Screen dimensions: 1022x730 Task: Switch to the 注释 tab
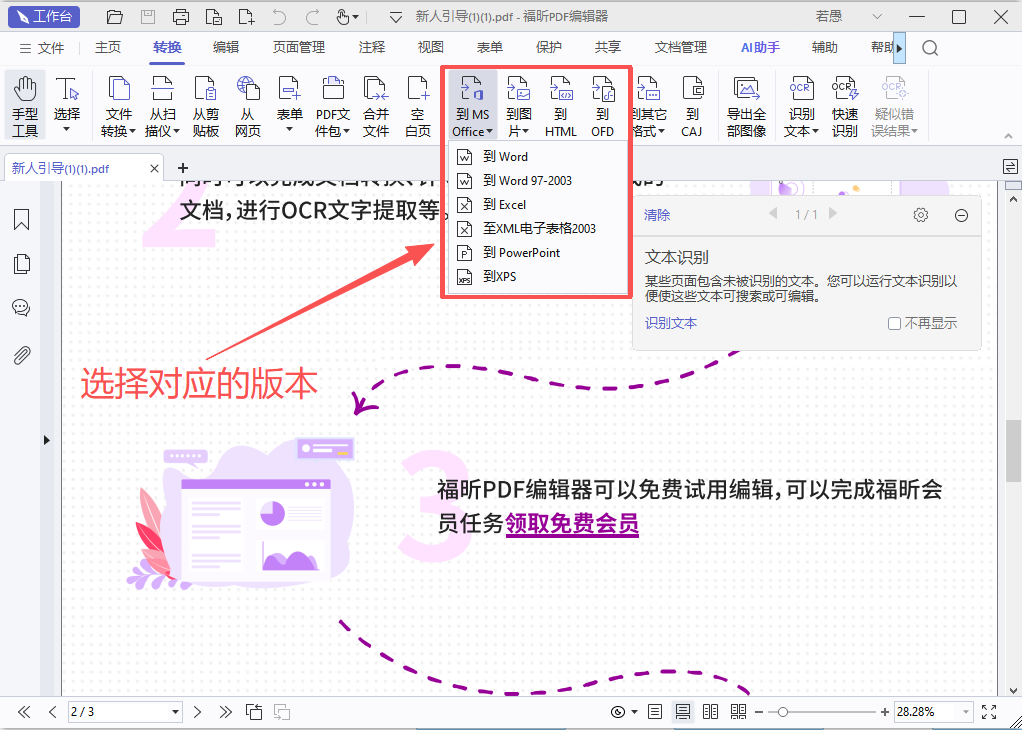pos(372,47)
